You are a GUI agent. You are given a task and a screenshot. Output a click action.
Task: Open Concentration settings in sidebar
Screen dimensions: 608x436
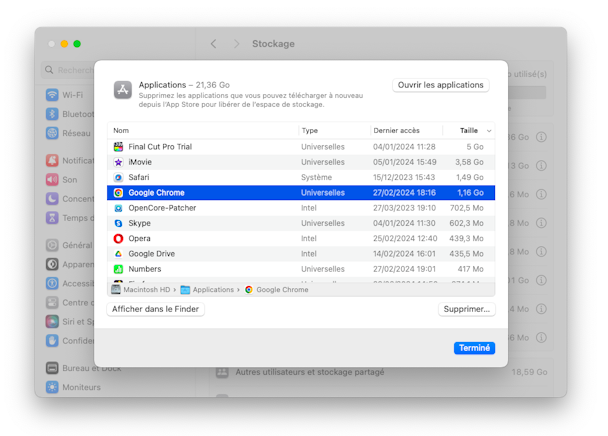(x=70, y=199)
